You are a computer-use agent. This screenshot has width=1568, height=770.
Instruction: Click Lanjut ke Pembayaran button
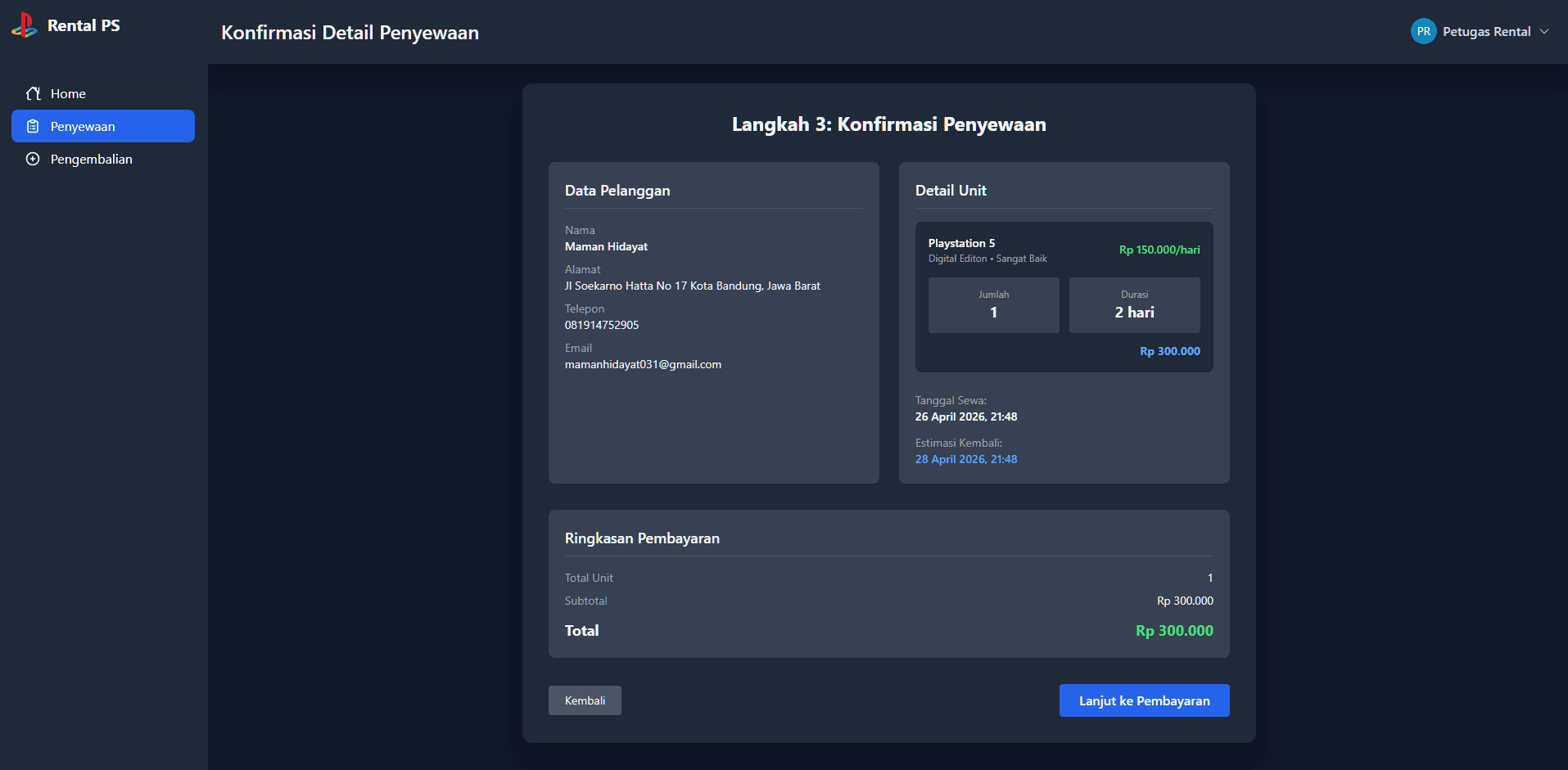pos(1144,700)
